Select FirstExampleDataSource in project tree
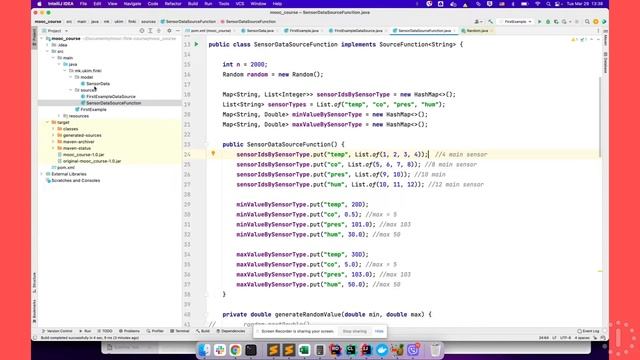Screen dimensions: 640x360 click(x=111, y=97)
